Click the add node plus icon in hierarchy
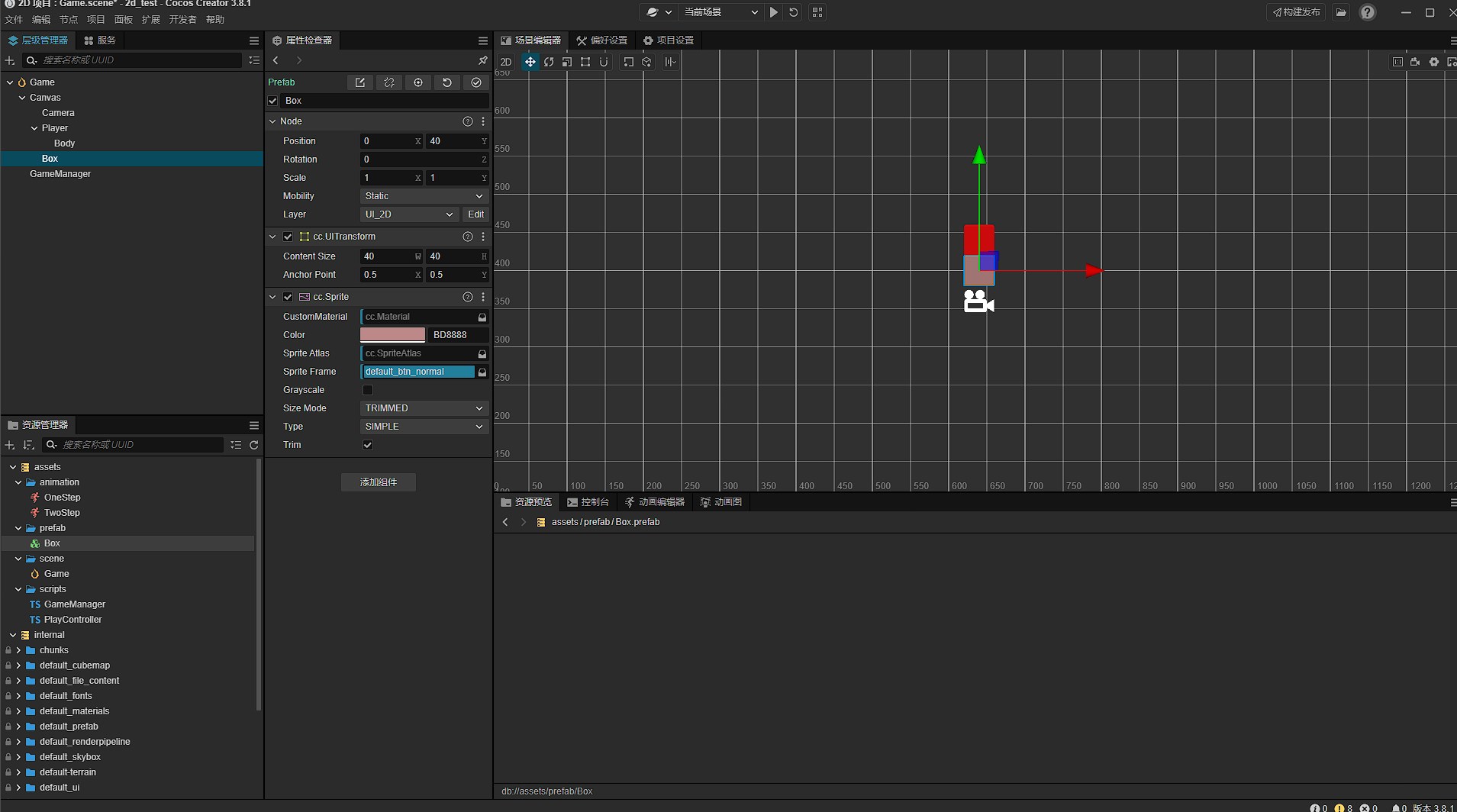The height and width of the screenshot is (812, 1457). [10, 60]
